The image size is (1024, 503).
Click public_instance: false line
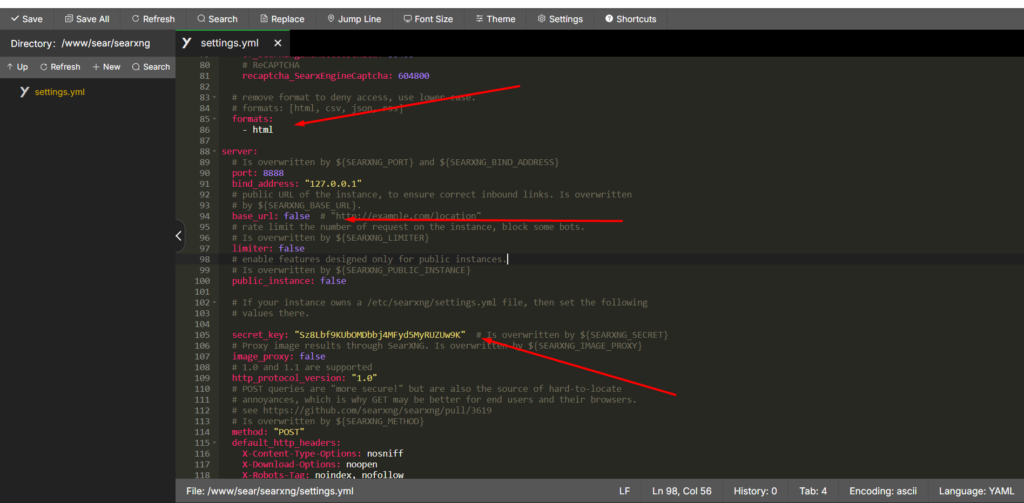pyautogui.click(x=289, y=281)
